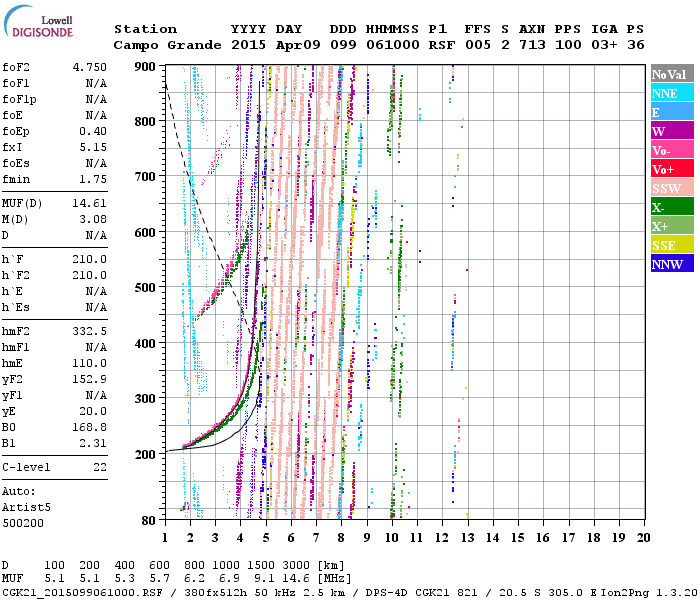700x600 pixels.
Task: Click the C-level value 22
Action: [100, 467]
